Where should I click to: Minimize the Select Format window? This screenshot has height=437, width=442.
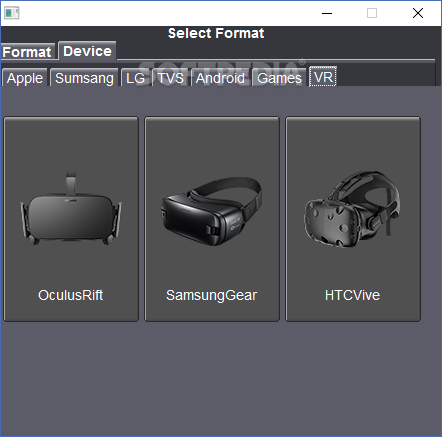point(327,13)
